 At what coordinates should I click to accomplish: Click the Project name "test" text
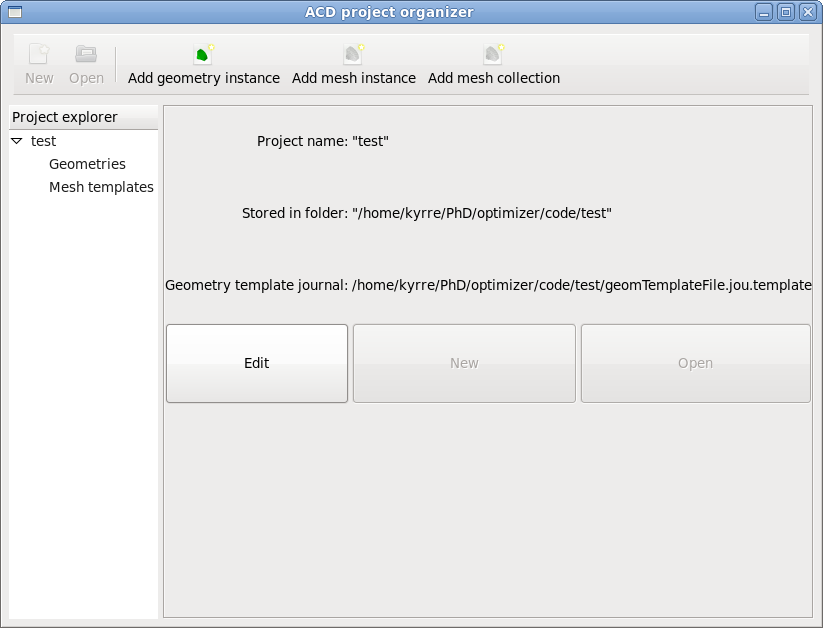click(x=371, y=141)
